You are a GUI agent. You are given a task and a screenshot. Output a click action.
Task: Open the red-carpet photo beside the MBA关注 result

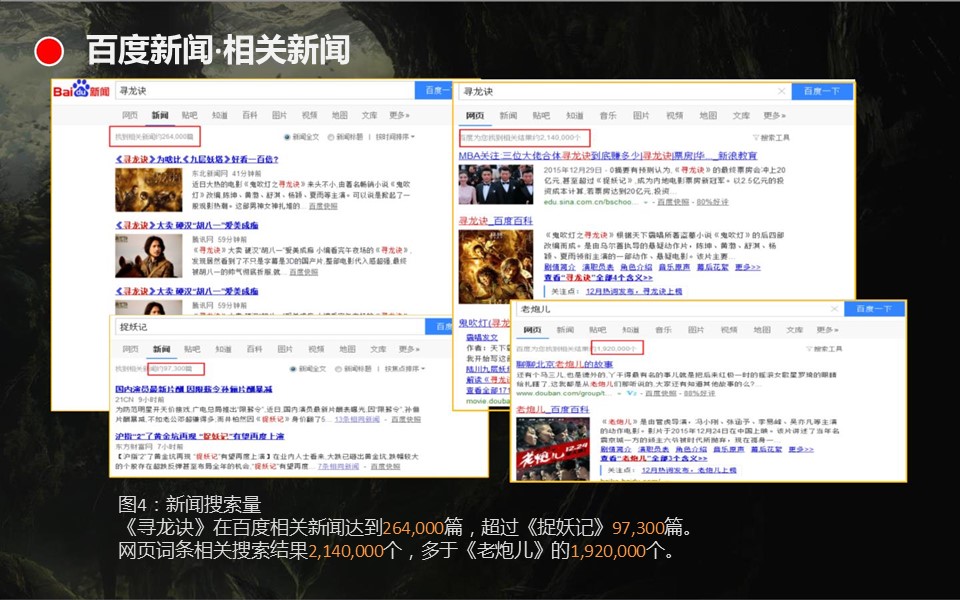click(x=496, y=184)
